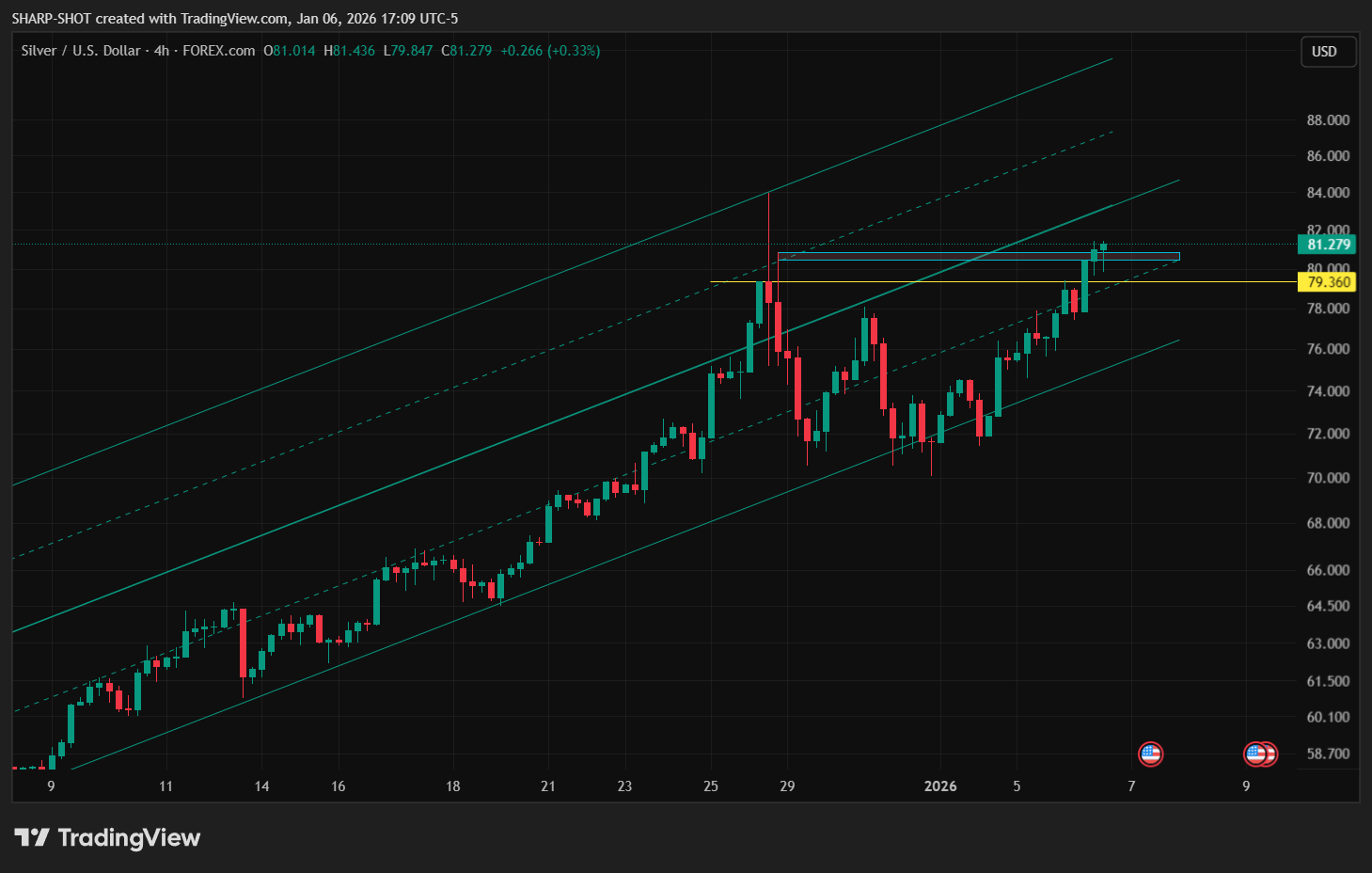Image resolution: width=1372 pixels, height=873 pixels.
Task: Click the low value L79.847
Action: pos(408,51)
